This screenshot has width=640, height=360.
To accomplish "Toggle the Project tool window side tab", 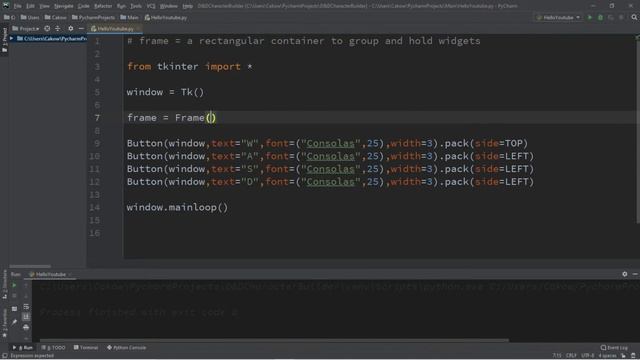I will click(x=4, y=40).
